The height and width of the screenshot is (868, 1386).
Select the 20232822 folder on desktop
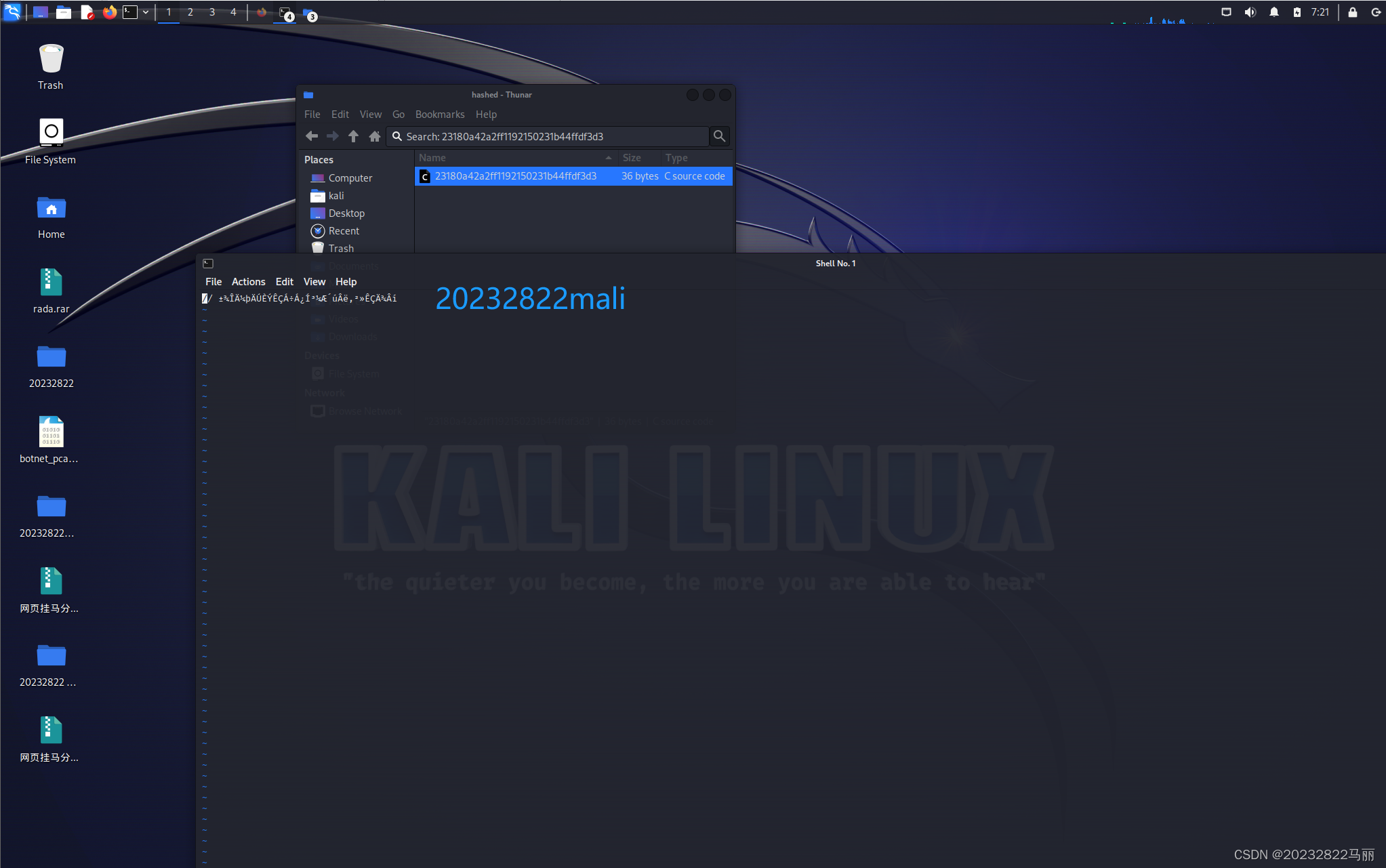[x=51, y=366]
